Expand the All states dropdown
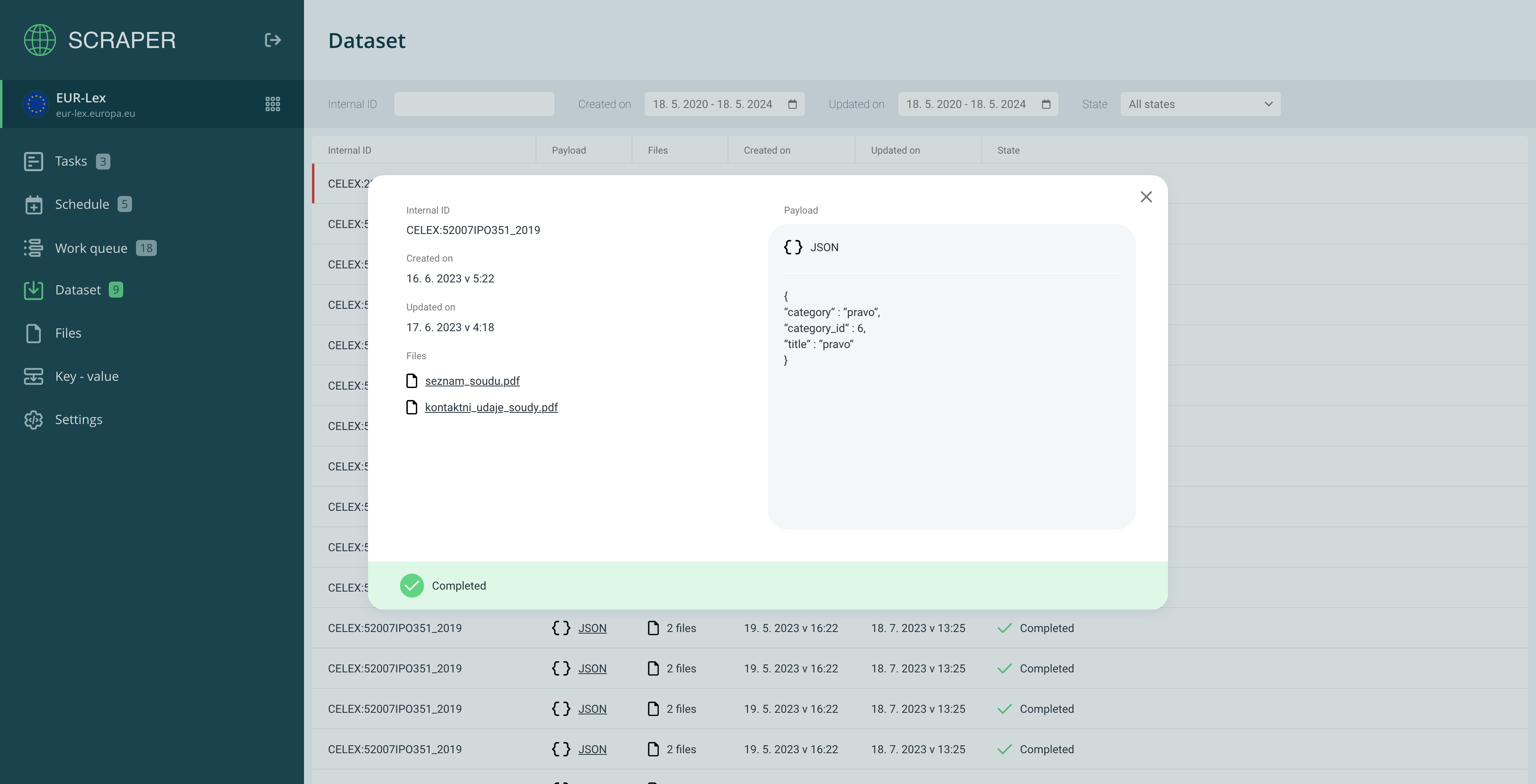Screen dimensions: 1536x784 1200,104
